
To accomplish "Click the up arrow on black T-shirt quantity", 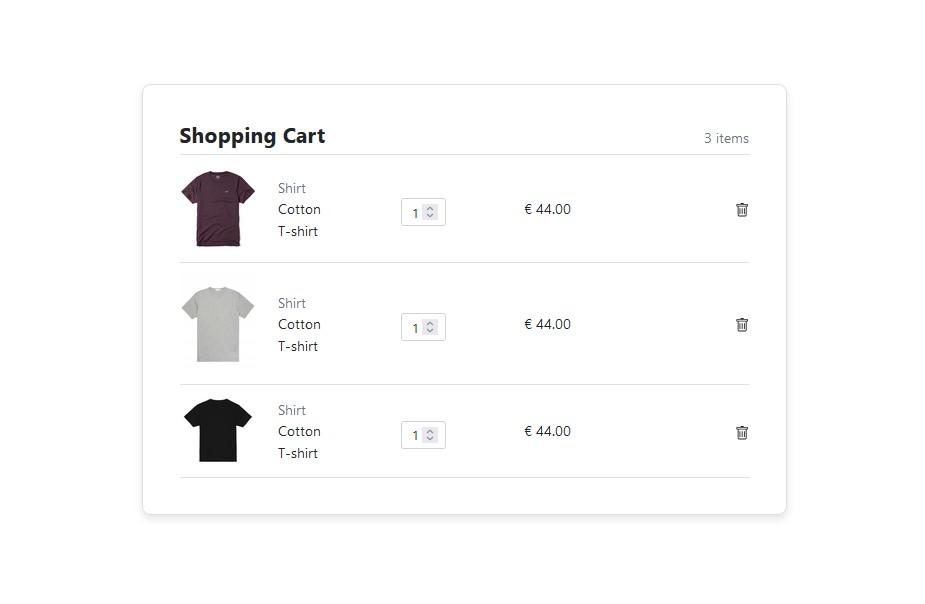I will tap(431, 430).
